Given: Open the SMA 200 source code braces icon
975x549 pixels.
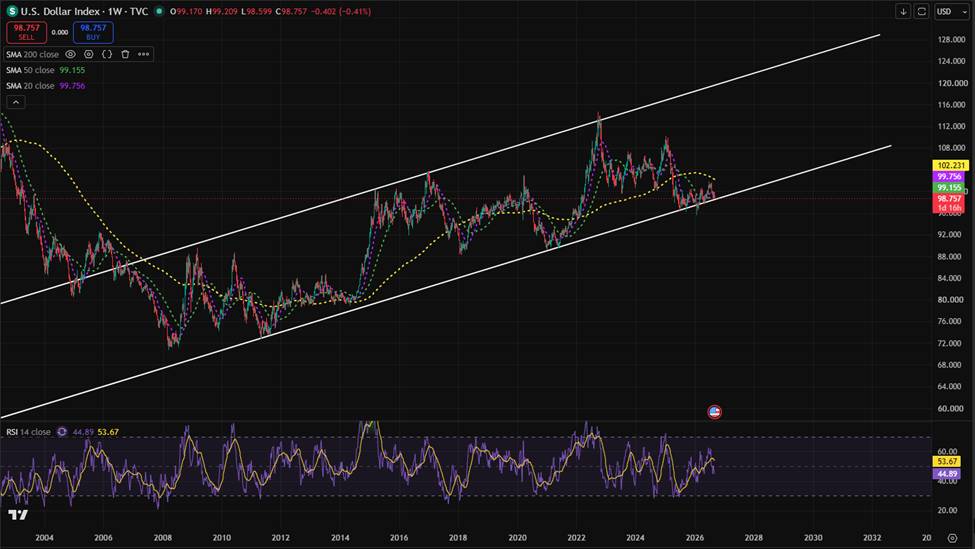Looking at the screenshot, I should [107, 54].
